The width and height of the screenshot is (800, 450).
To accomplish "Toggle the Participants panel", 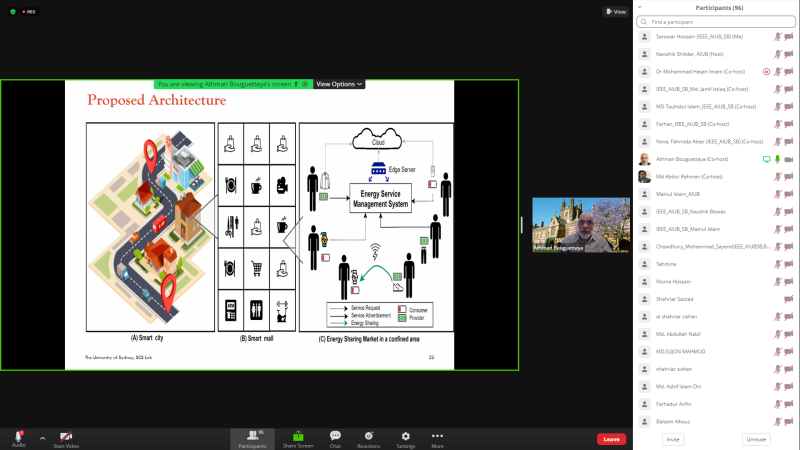I will (x=252, y=437).
